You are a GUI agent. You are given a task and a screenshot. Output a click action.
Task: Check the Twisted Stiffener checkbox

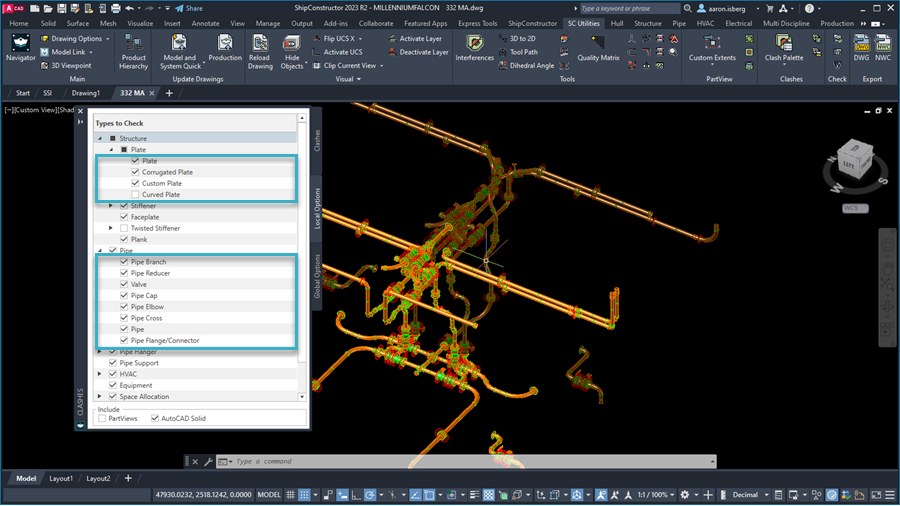click(x=124, y=228)
